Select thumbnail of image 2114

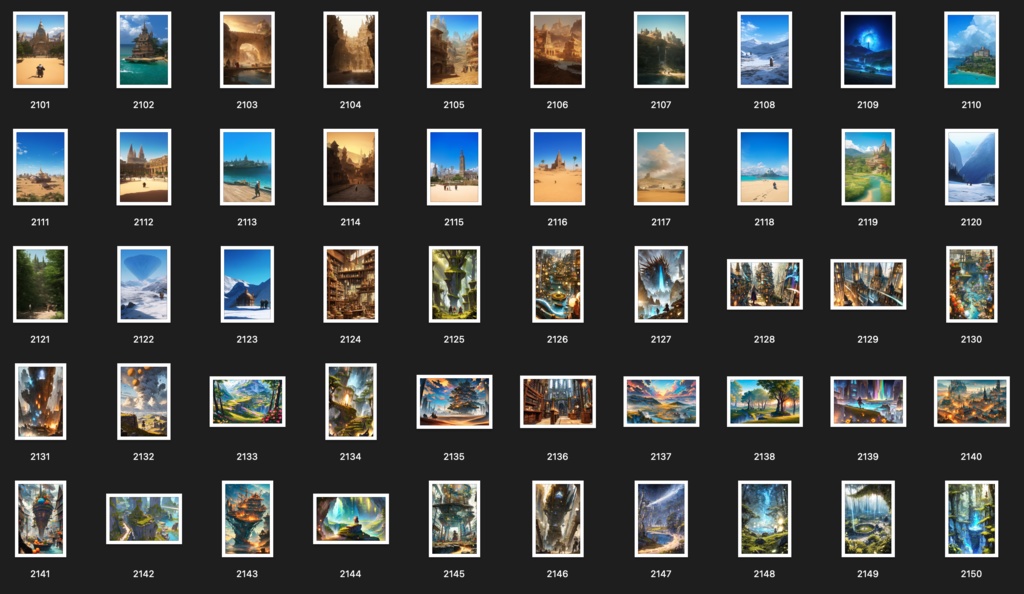[x=351, y=167]
